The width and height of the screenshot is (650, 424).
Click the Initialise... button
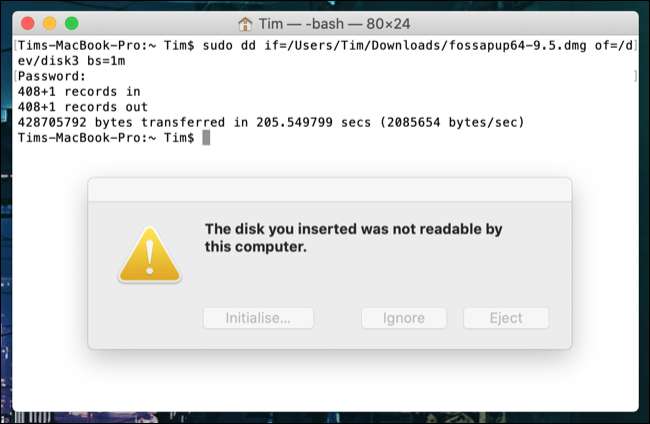click(x=258, y=318)
